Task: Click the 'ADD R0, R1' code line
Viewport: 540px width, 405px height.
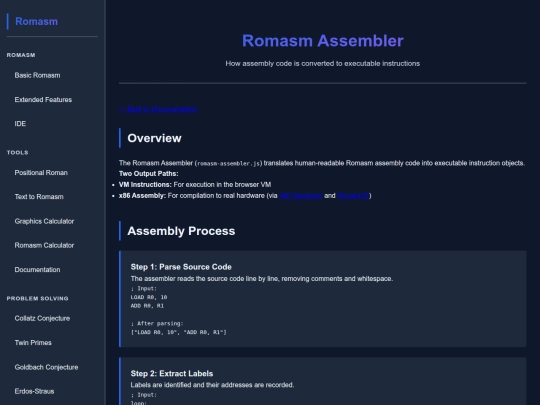Action: pos(147,306)
